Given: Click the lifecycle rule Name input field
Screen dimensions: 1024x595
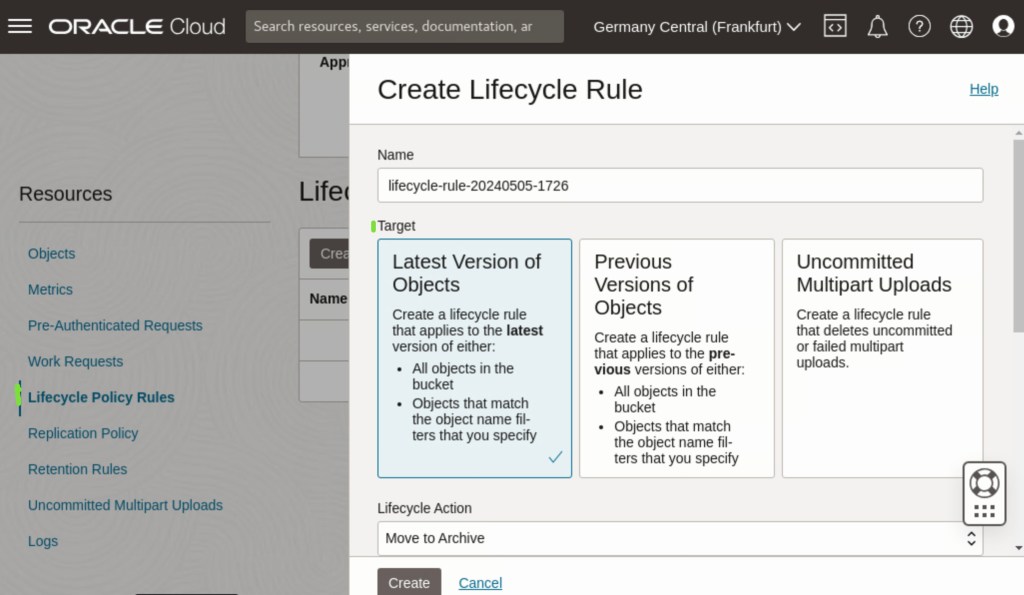Looking at the screenshot, I should [680, 185].
